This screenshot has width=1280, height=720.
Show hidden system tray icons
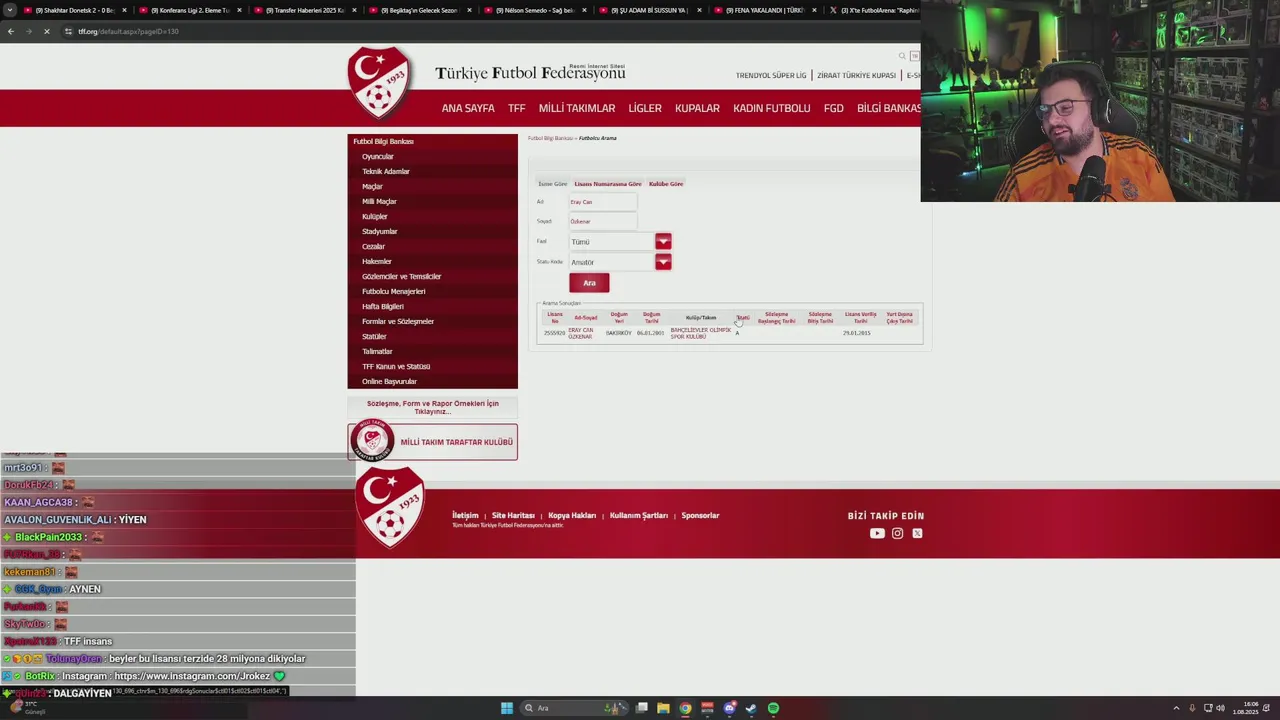(x=1176, y=708)
